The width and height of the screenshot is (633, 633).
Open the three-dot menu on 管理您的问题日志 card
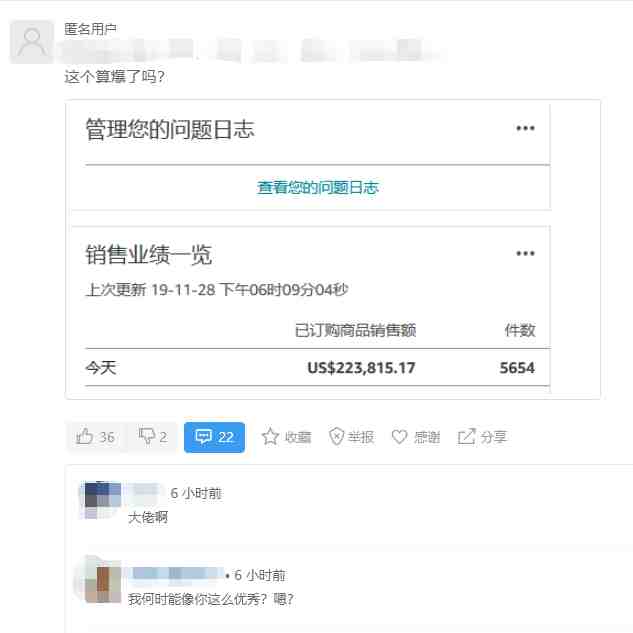click(x=525, y=128)
